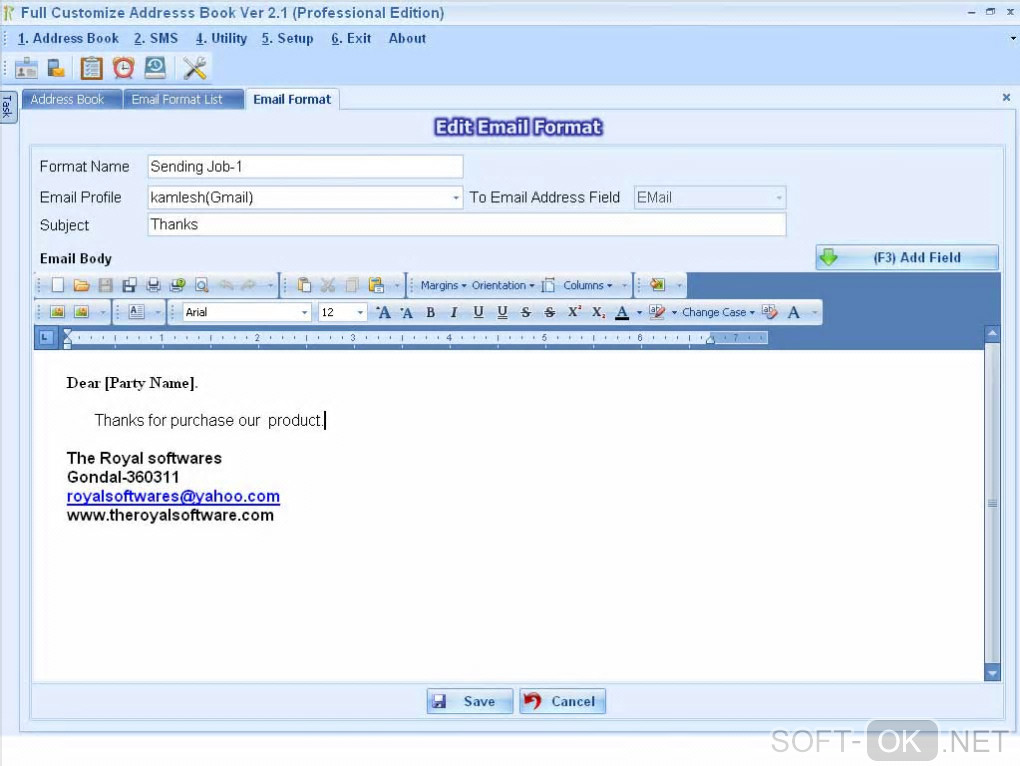Click the first image icon in formatting row
Viewport: 1020px width, 766px height.
(57, 312)
